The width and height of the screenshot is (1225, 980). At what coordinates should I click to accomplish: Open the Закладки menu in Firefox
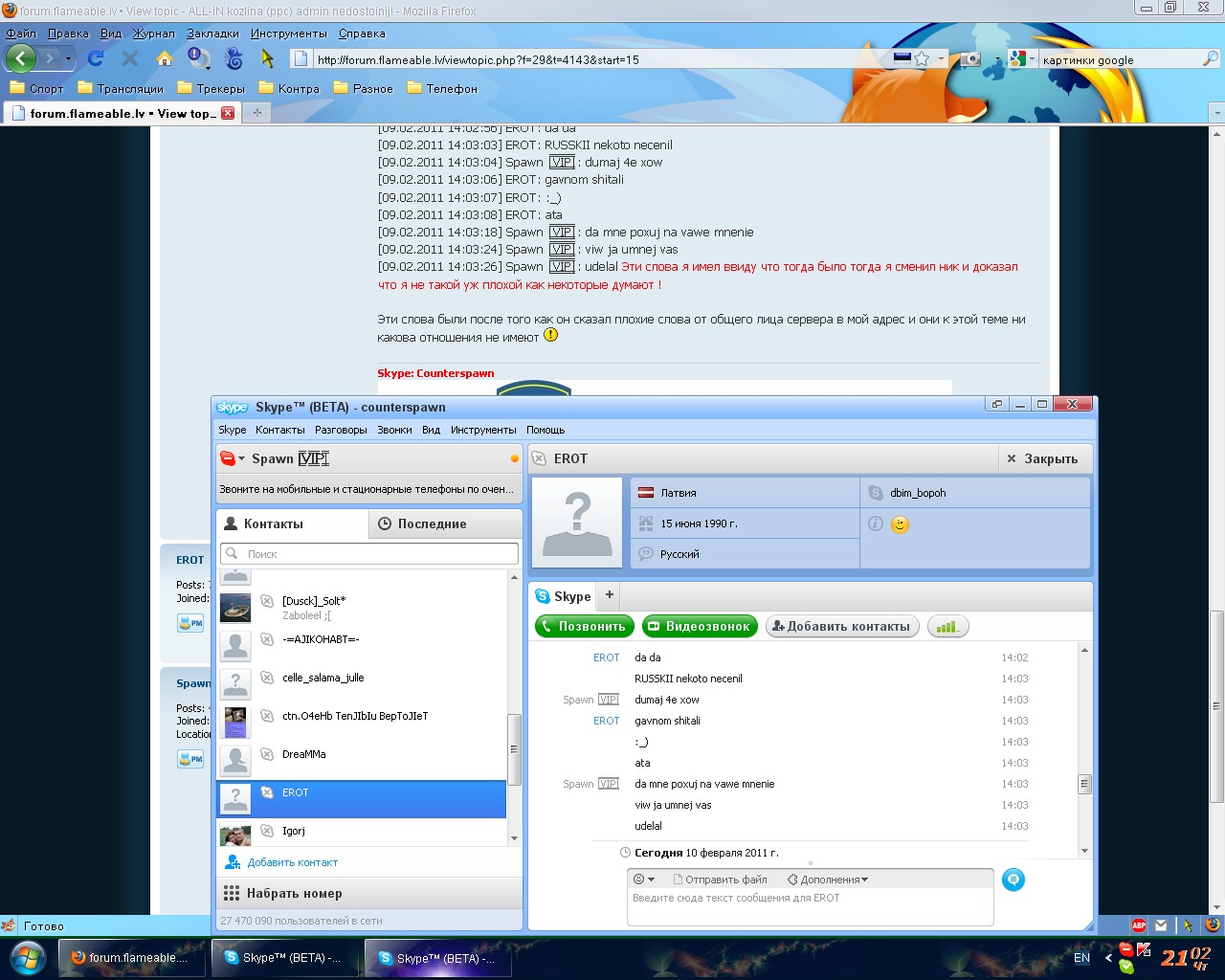(x=212, y=33)
